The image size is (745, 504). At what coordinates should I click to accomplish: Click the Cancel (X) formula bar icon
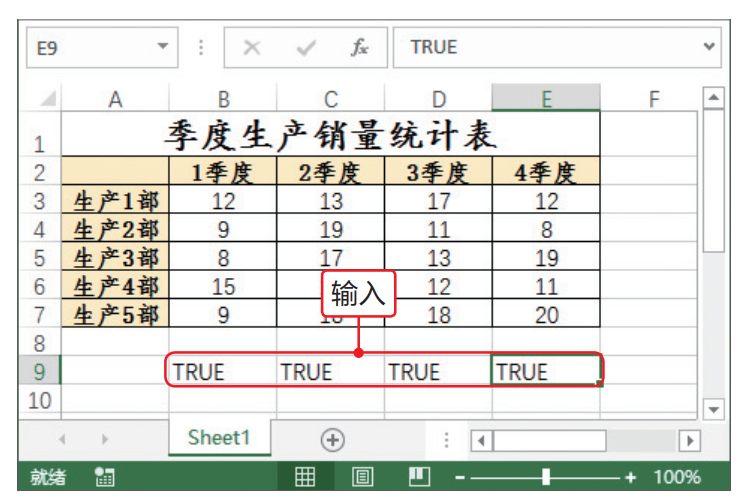pos(251,48)
